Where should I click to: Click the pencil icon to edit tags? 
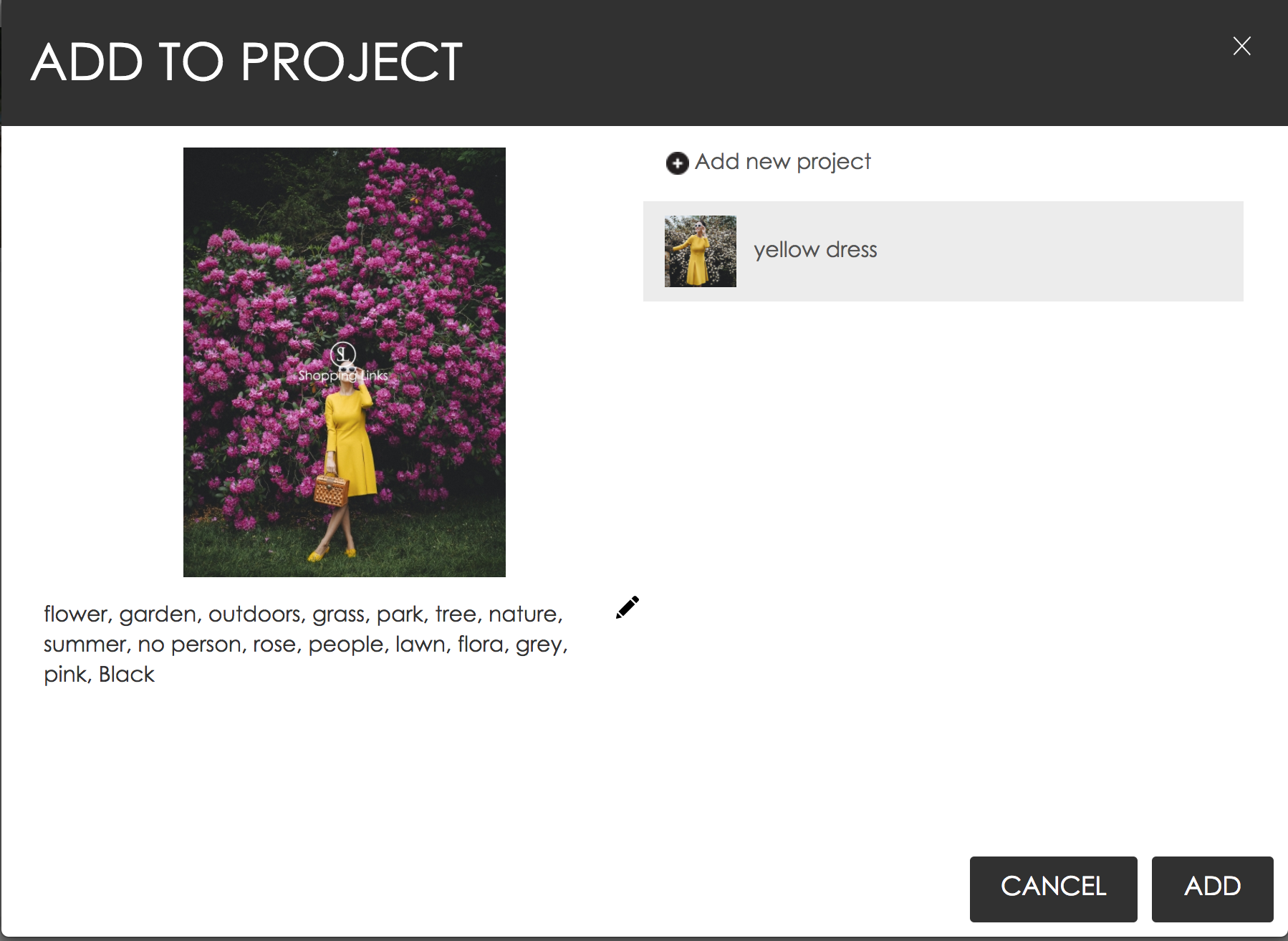click(x=628, y=607)
